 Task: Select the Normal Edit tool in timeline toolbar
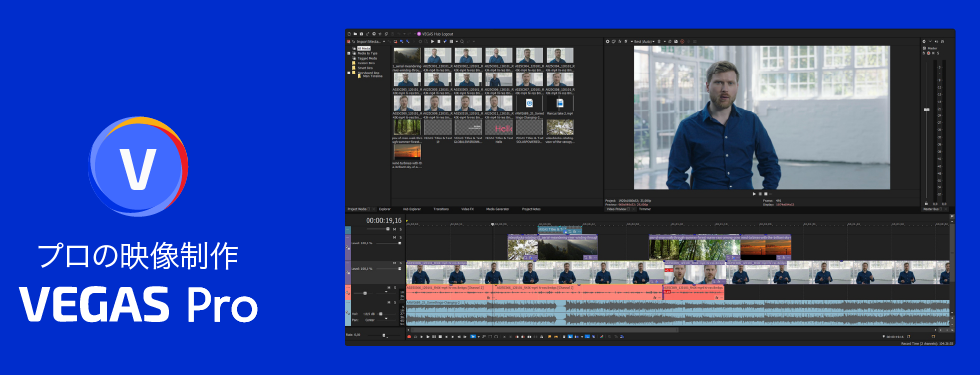tap(473, 337)
